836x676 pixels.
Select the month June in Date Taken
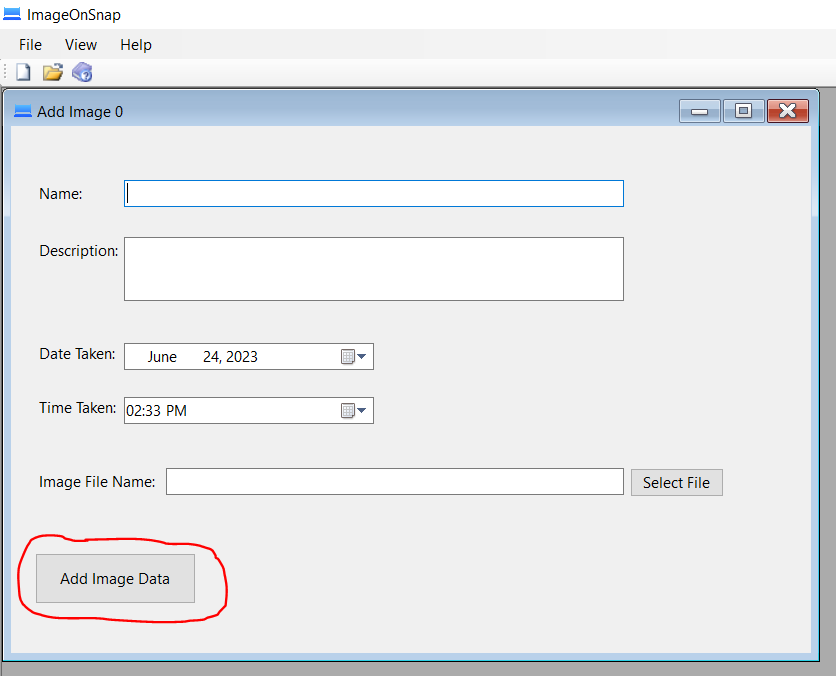coord(162,357)
